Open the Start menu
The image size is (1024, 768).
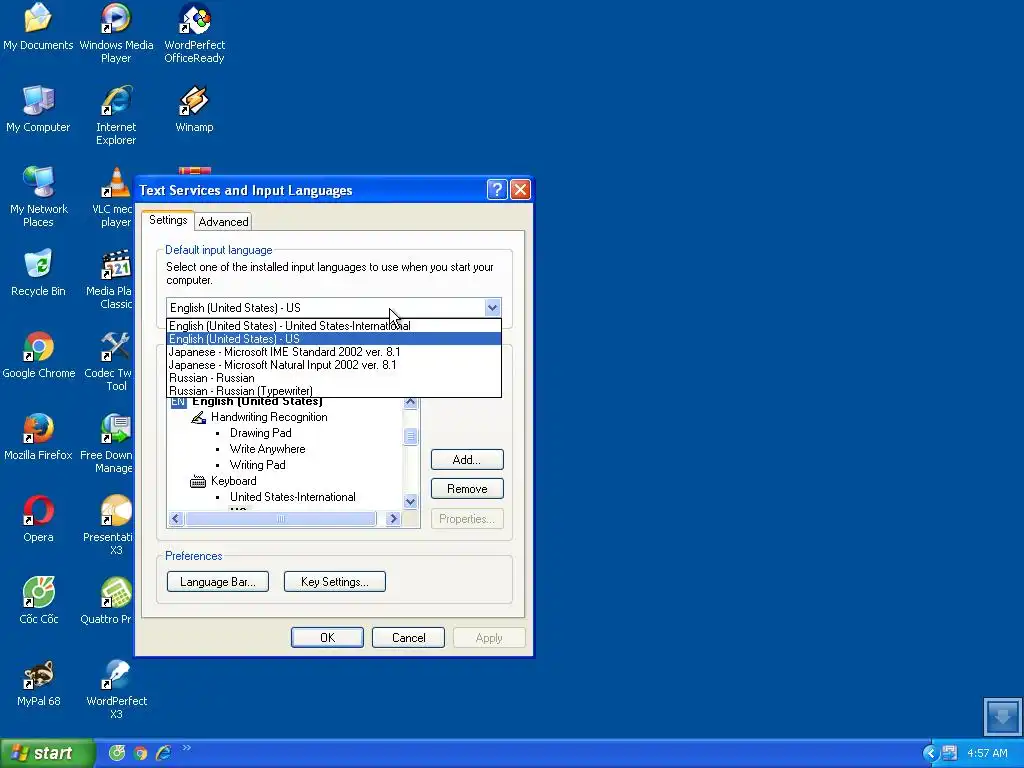(47, 753)
